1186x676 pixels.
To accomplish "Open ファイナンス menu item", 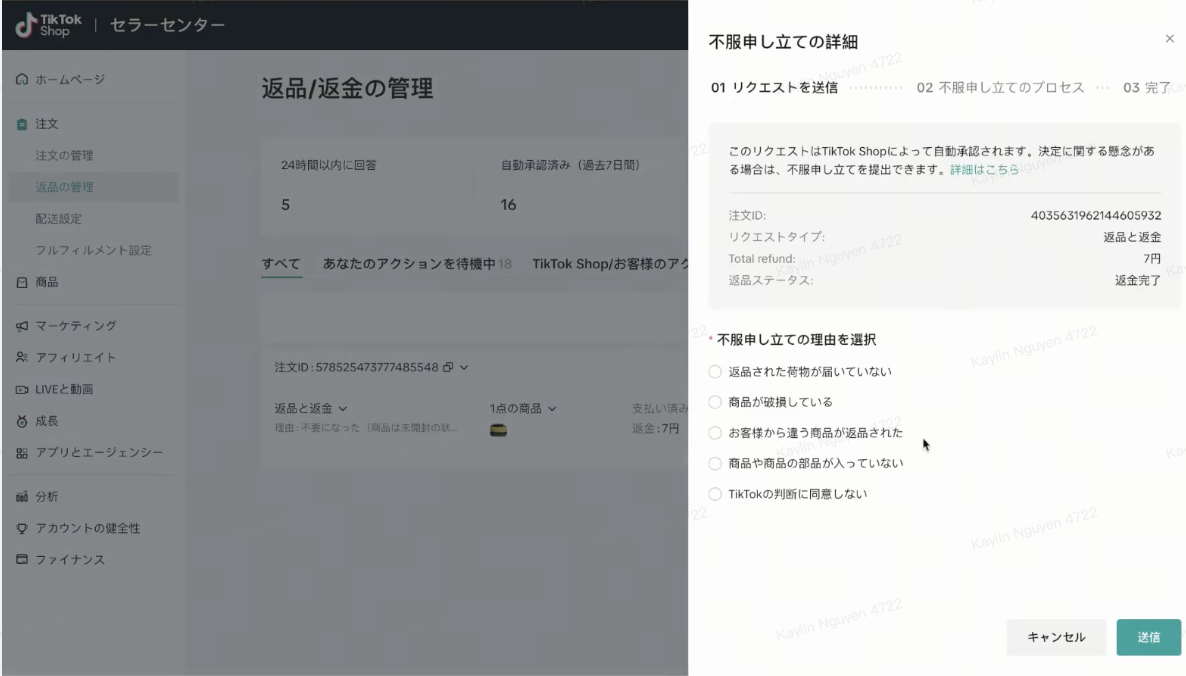I will pos(70,560).
